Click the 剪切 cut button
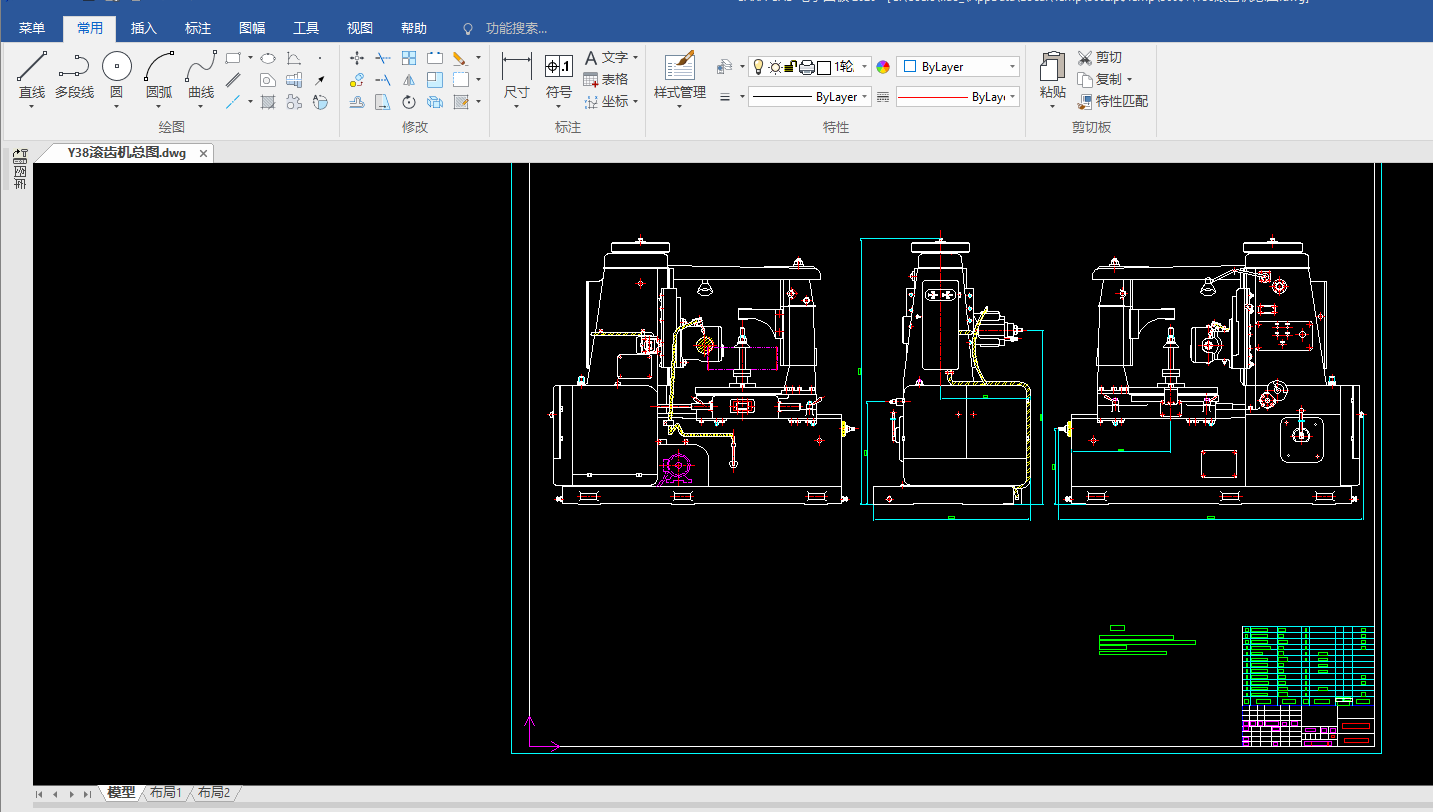This screenshot has height=812, width=1433. (x=1099, y=58)
